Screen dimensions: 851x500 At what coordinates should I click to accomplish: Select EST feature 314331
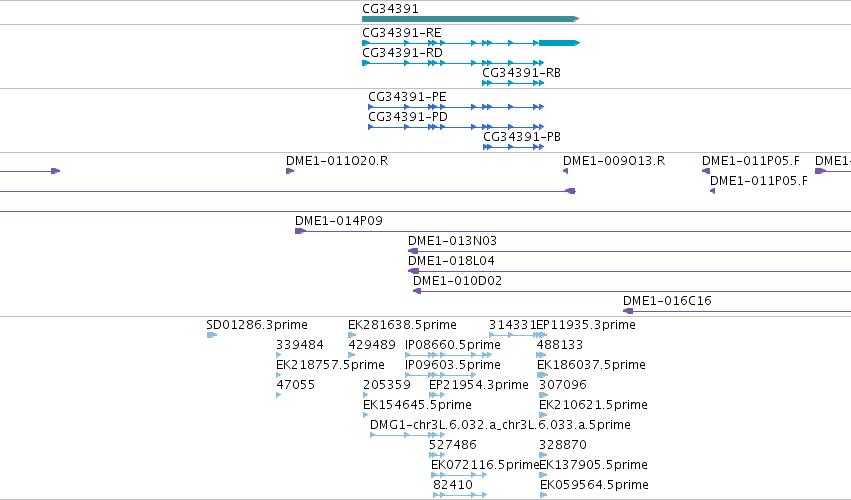pos(512,325)
